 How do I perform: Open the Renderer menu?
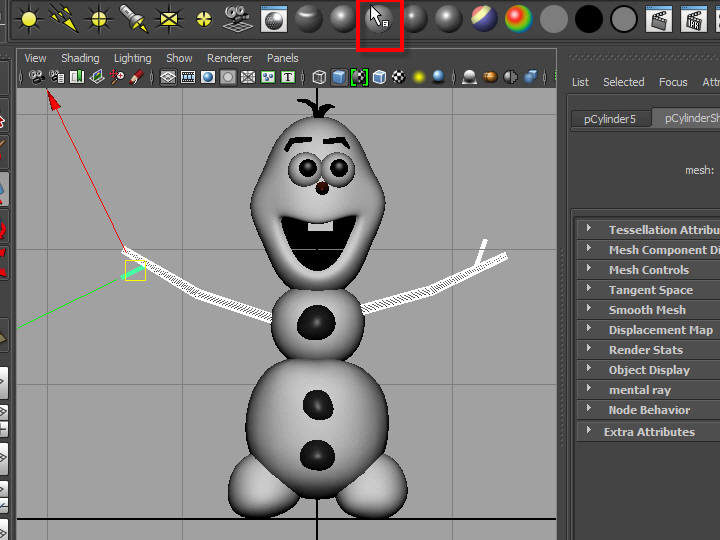[x=229, y=58]
